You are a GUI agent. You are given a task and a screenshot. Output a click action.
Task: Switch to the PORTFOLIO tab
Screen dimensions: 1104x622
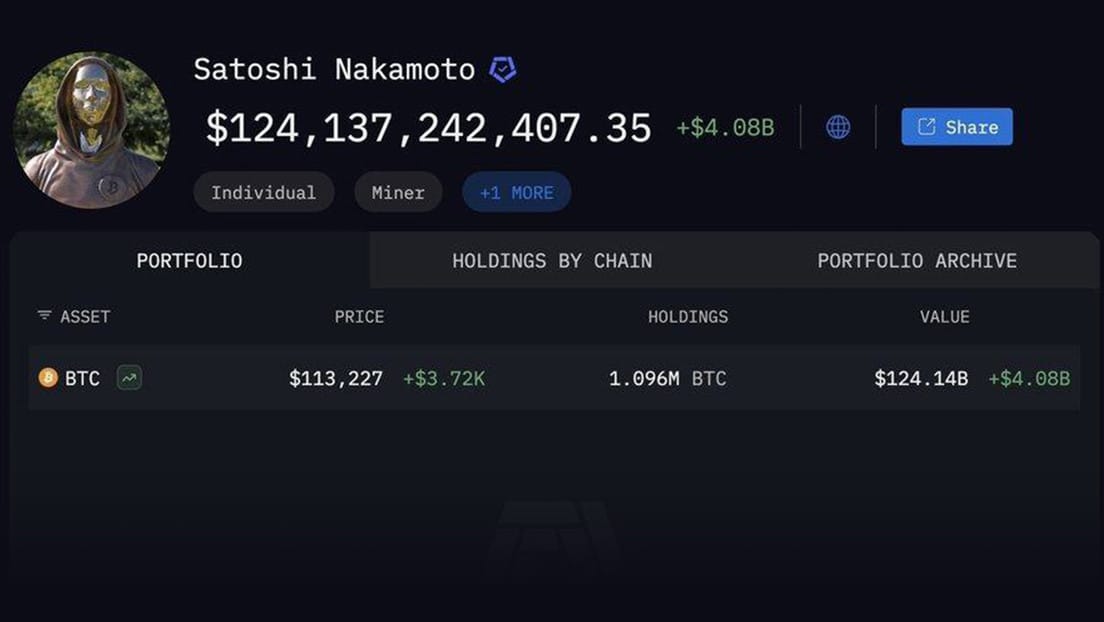point(189,261)
